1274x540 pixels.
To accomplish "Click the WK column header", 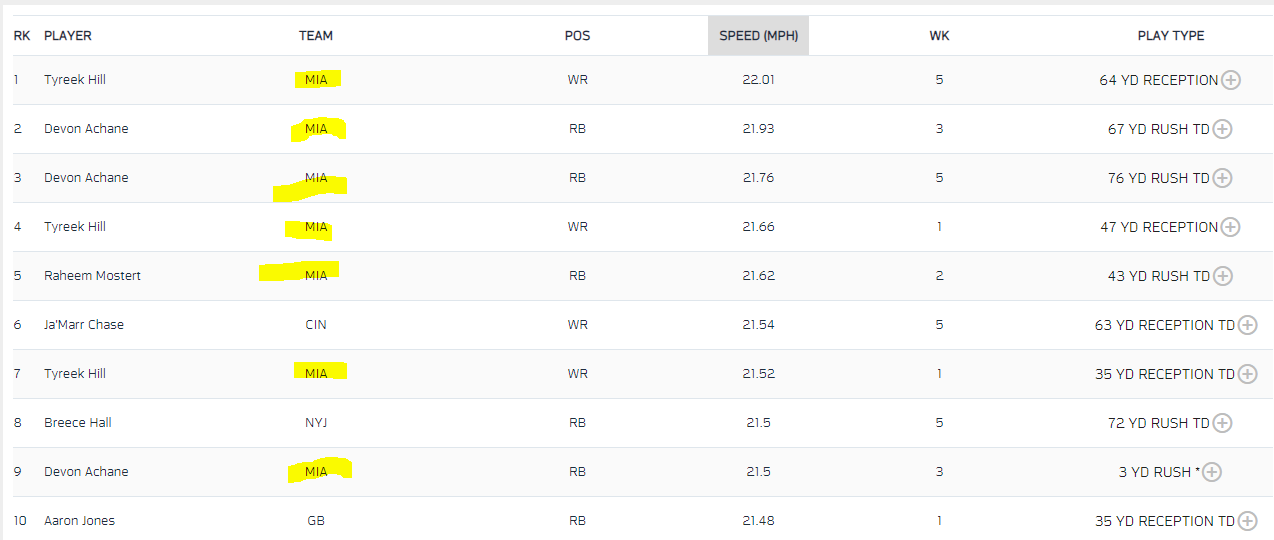I will click(x=939, y=35).
